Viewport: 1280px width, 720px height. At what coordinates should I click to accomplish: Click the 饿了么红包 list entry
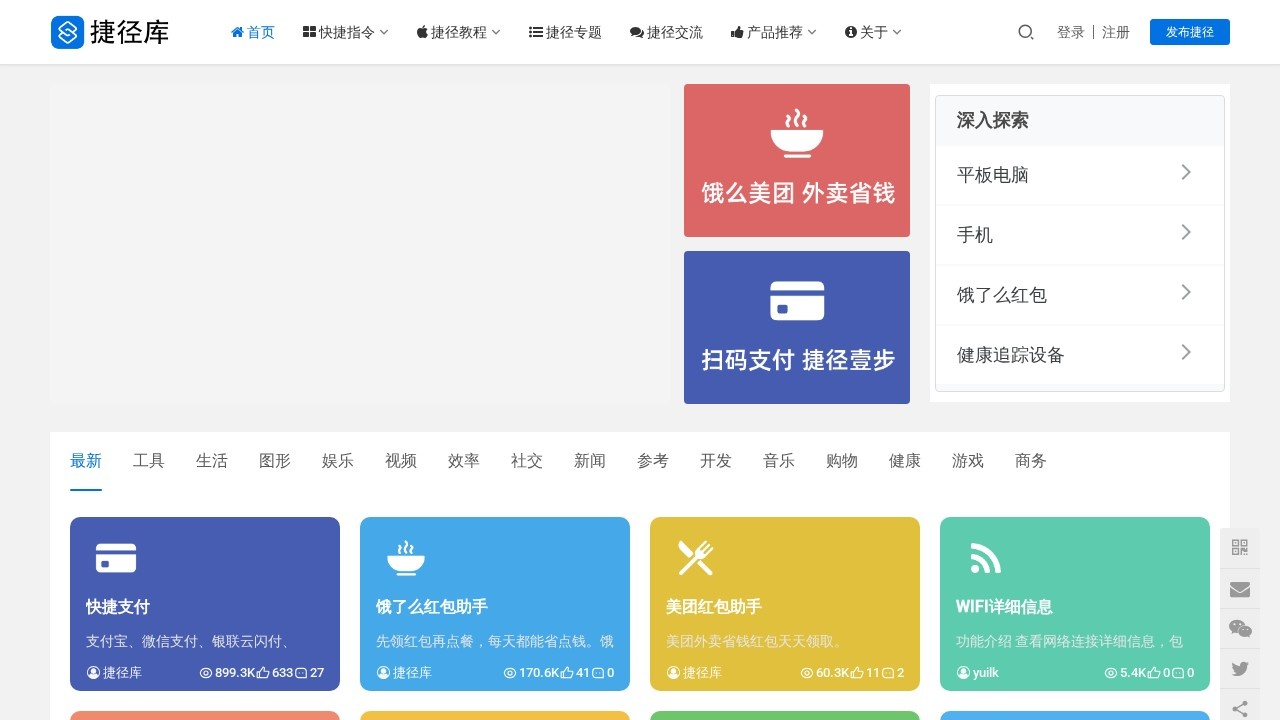pos(1080,295)
